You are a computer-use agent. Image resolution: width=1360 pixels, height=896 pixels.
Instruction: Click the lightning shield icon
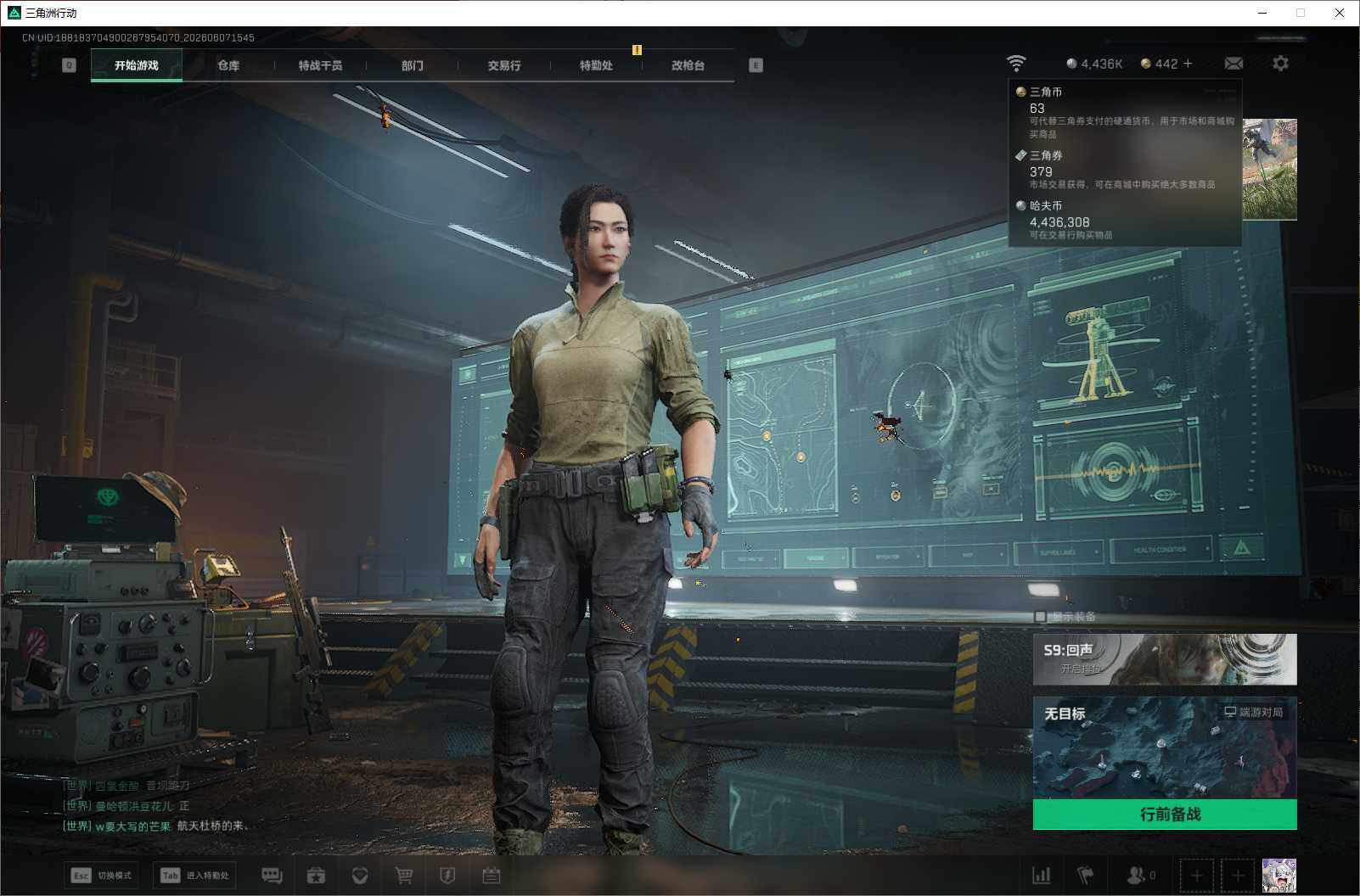447,875
